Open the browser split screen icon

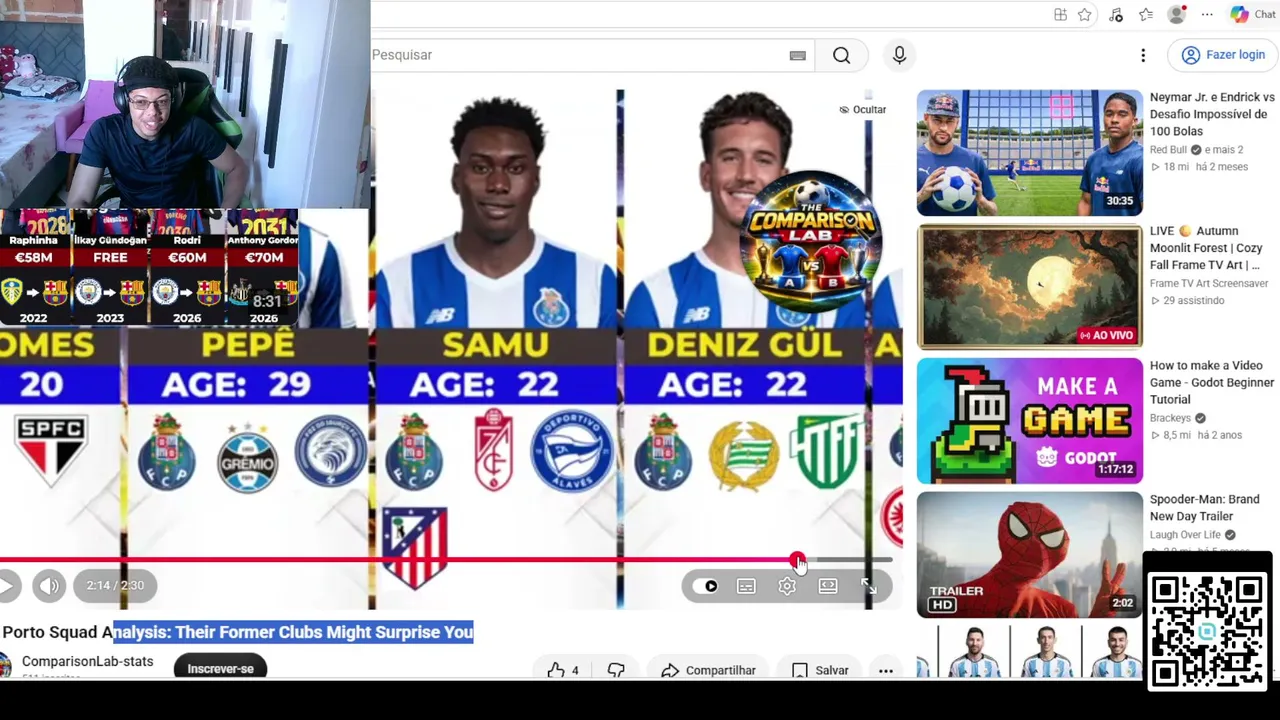1060,14
